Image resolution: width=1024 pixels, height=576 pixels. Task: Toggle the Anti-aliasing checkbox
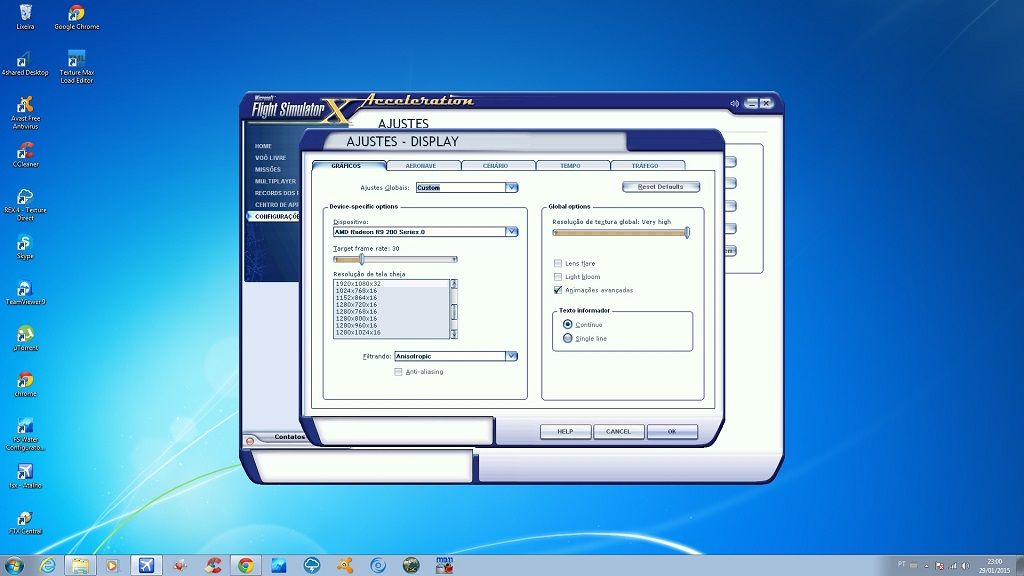tap(398, 372)
